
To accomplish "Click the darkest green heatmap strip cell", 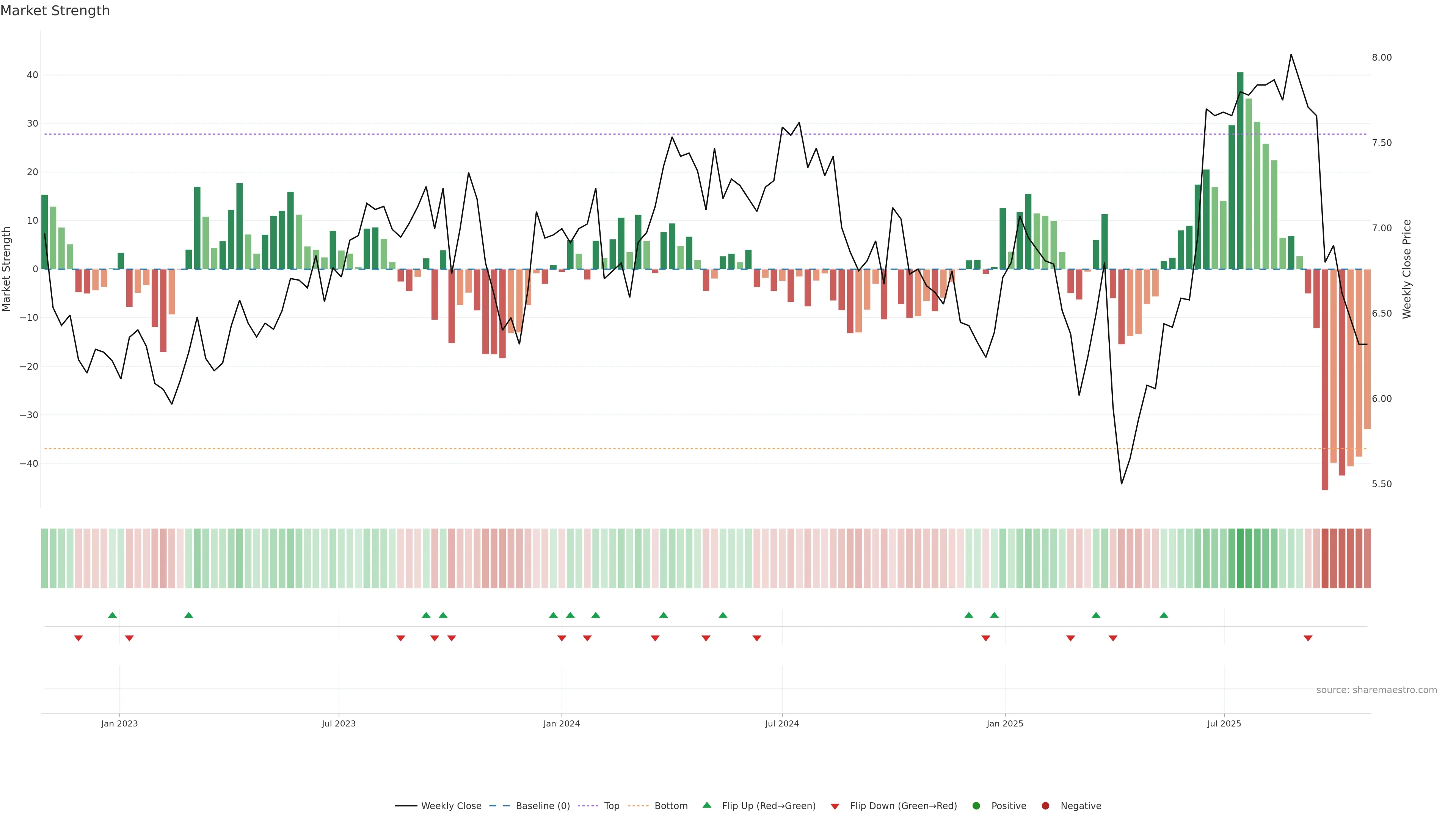I will [1240, 559].
